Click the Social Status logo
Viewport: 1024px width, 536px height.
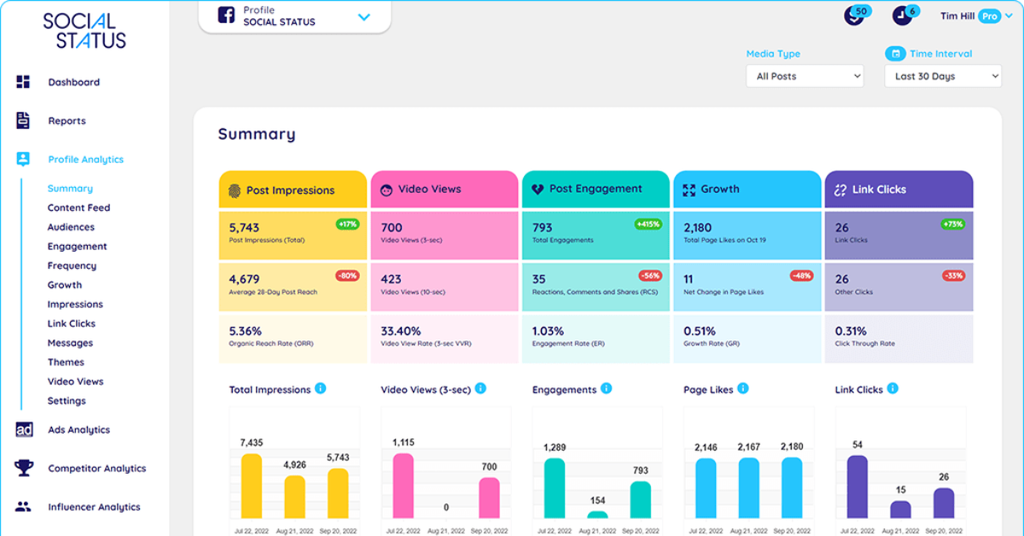pos(84,30)
